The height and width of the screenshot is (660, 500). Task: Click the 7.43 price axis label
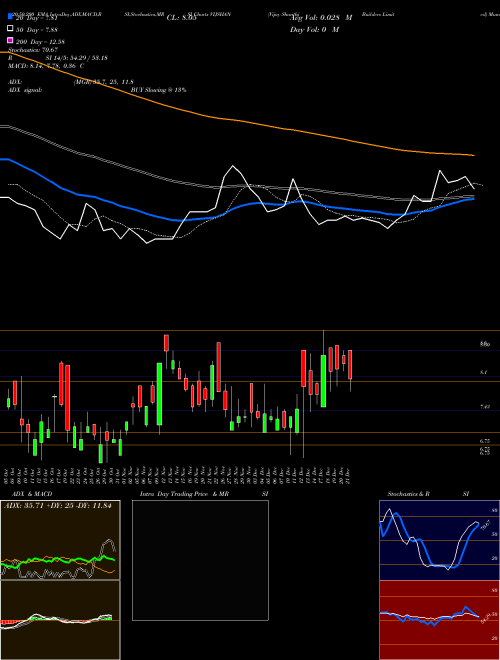point(485,407)
